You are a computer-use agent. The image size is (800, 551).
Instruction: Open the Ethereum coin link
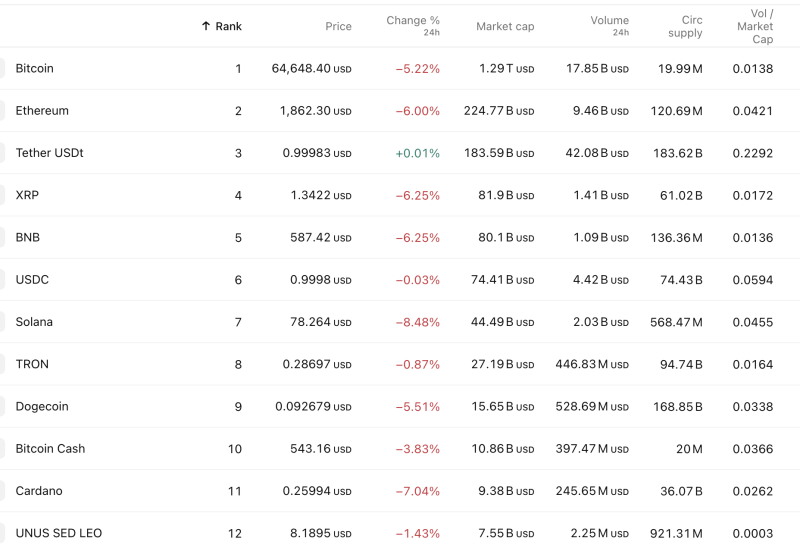click(x=42, y=111)
